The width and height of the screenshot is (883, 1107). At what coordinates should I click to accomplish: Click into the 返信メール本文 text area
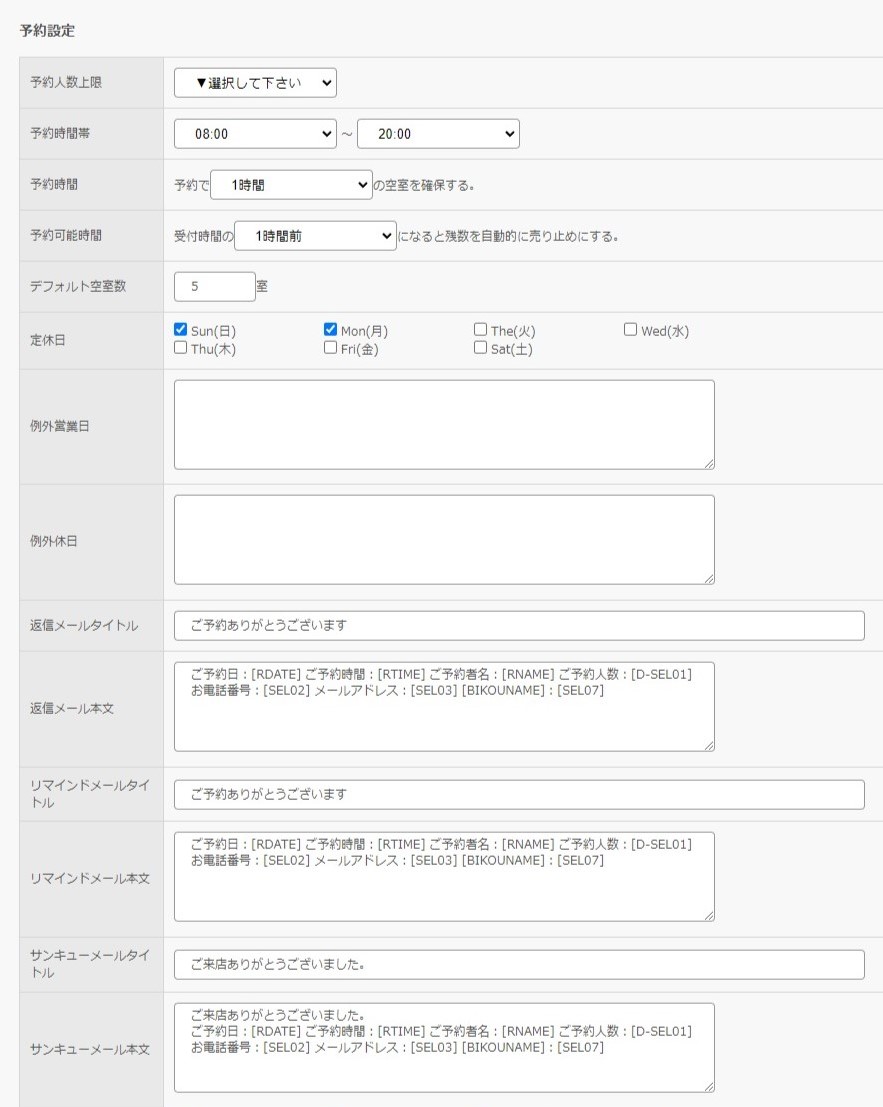tap(444, 720)
